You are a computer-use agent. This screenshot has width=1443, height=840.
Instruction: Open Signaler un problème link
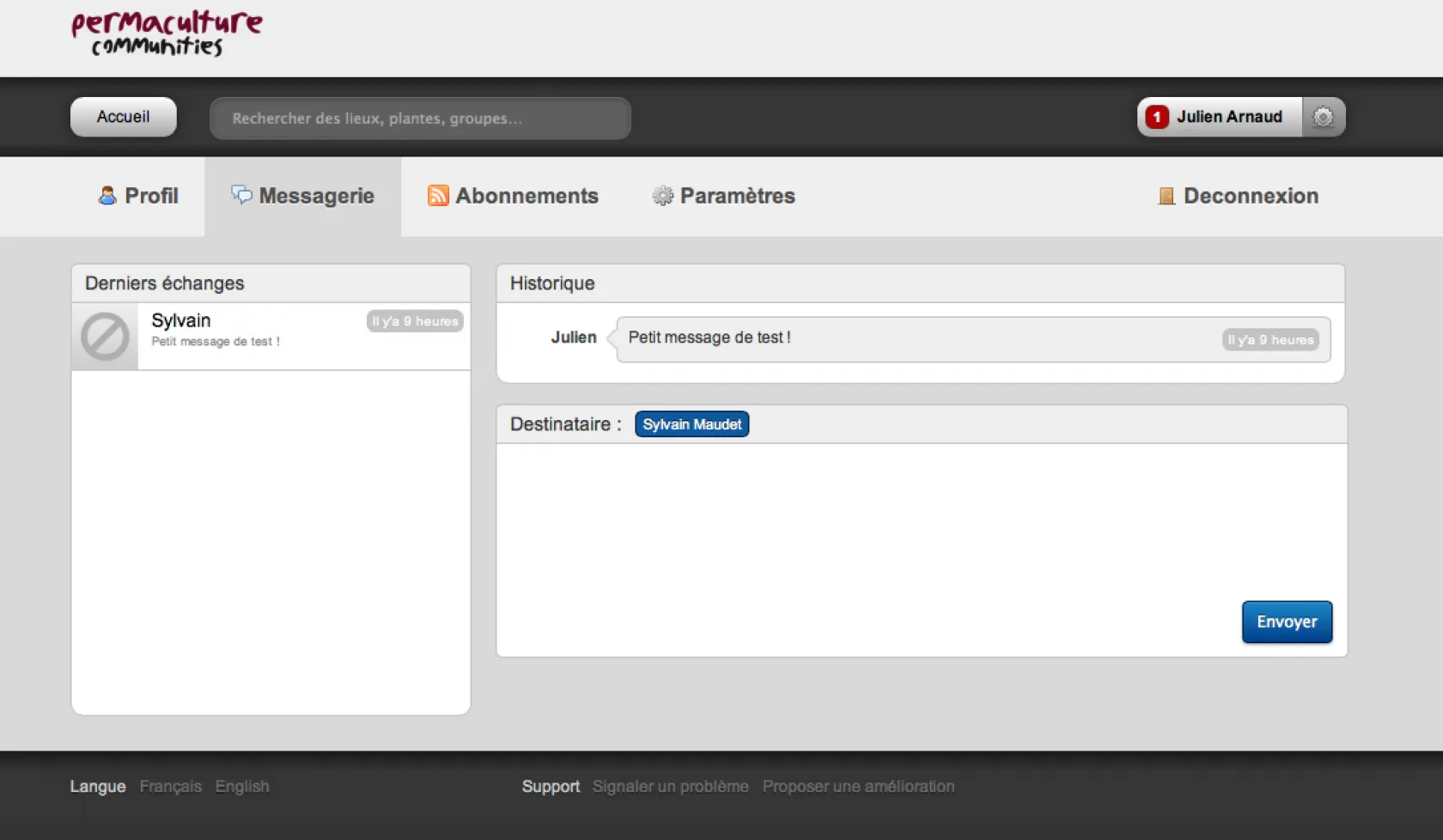(670, 787)
